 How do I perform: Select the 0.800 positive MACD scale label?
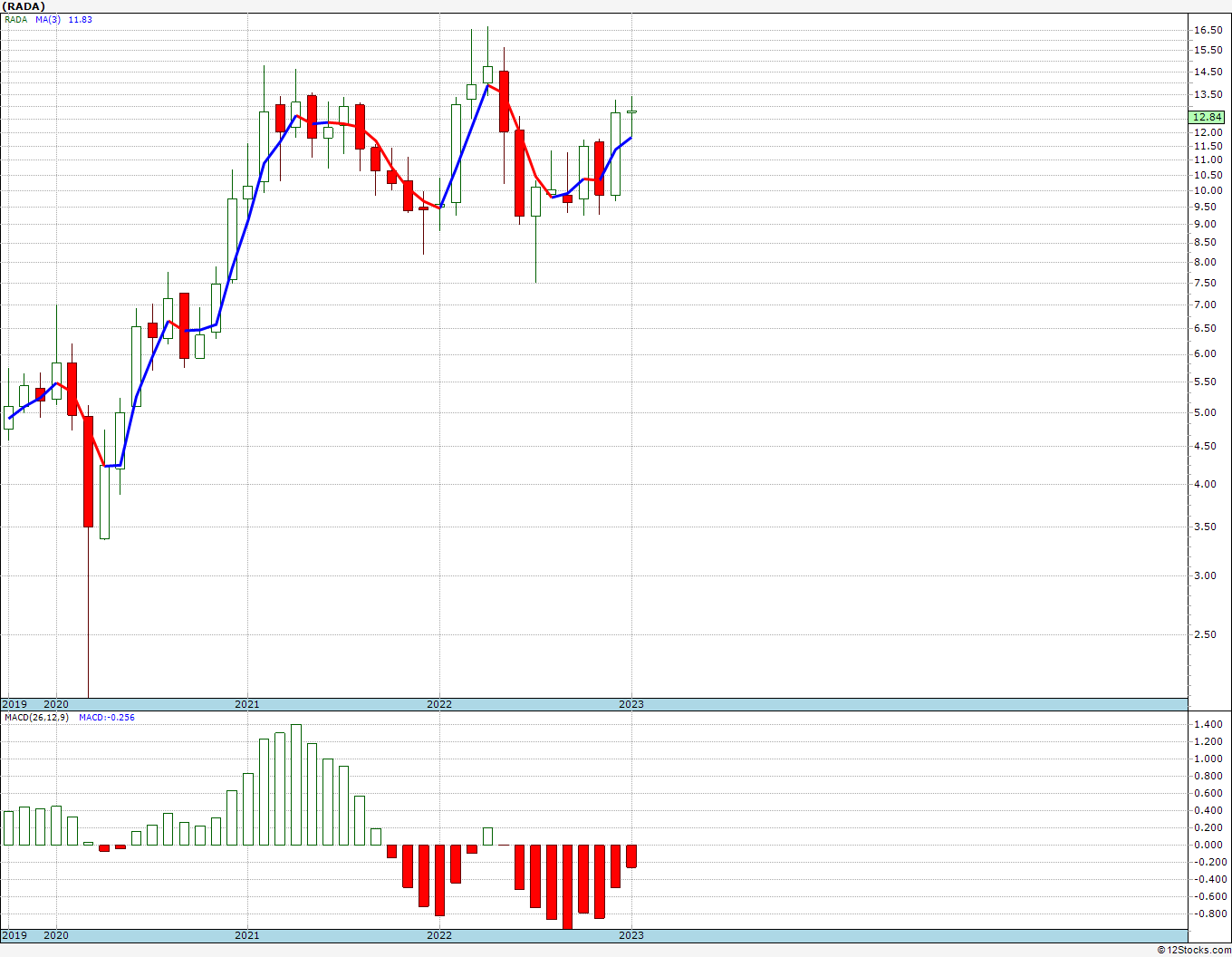point(1208,776)
